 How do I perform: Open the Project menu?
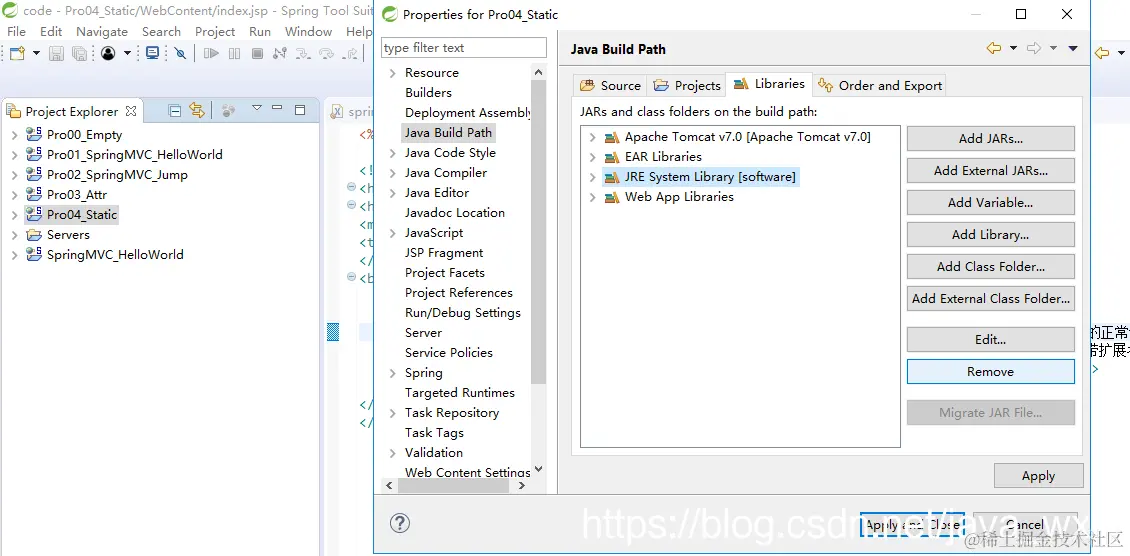click(x=215, y=32)
